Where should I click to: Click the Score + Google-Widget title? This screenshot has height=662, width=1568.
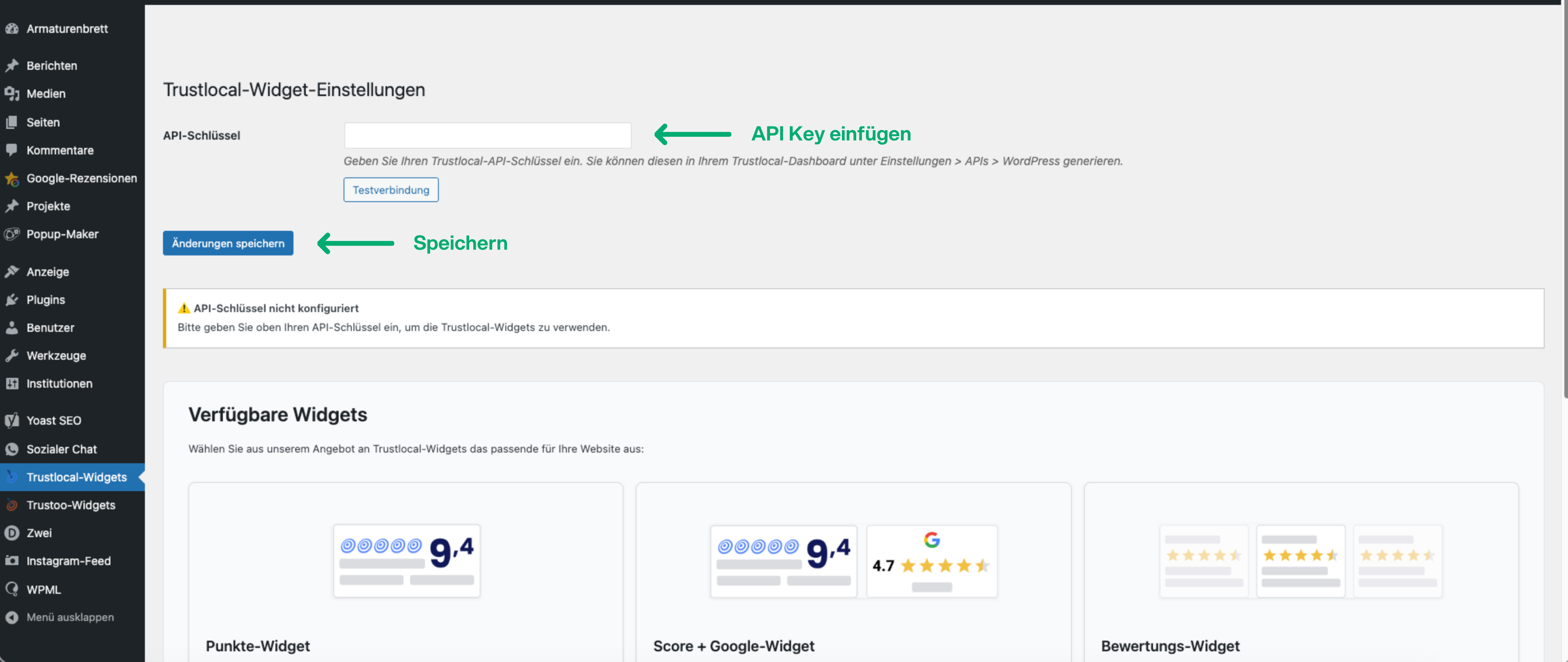click(x=734, y=646)
